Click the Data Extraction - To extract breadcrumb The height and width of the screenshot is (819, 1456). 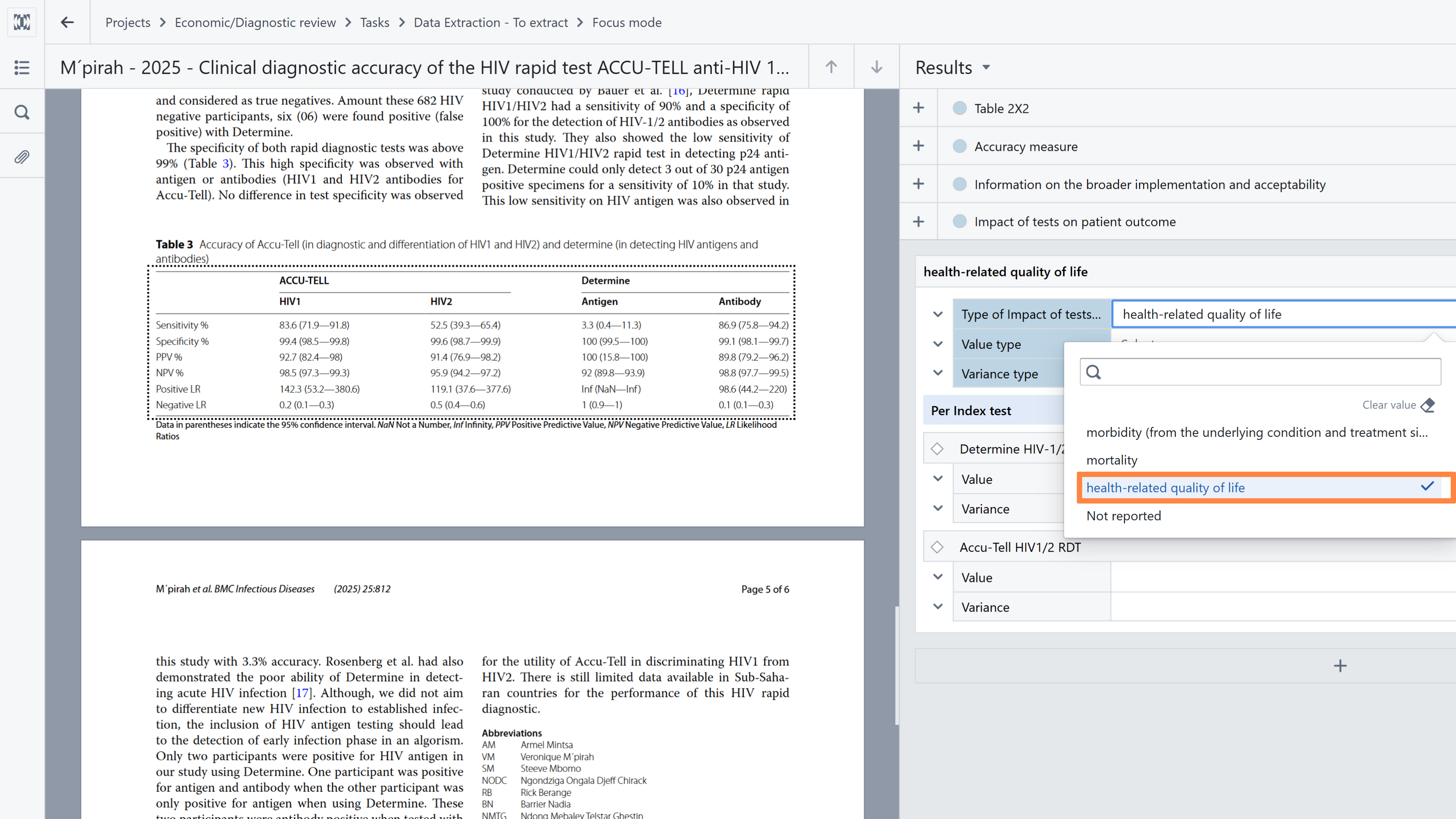click(x=491, y=23)
